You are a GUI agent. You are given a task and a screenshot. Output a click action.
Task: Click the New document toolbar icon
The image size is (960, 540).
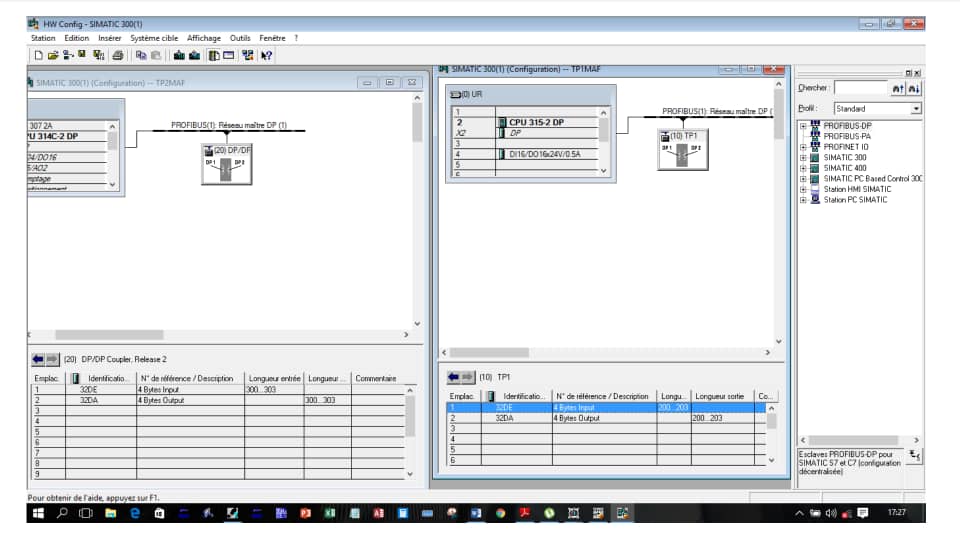38,55
